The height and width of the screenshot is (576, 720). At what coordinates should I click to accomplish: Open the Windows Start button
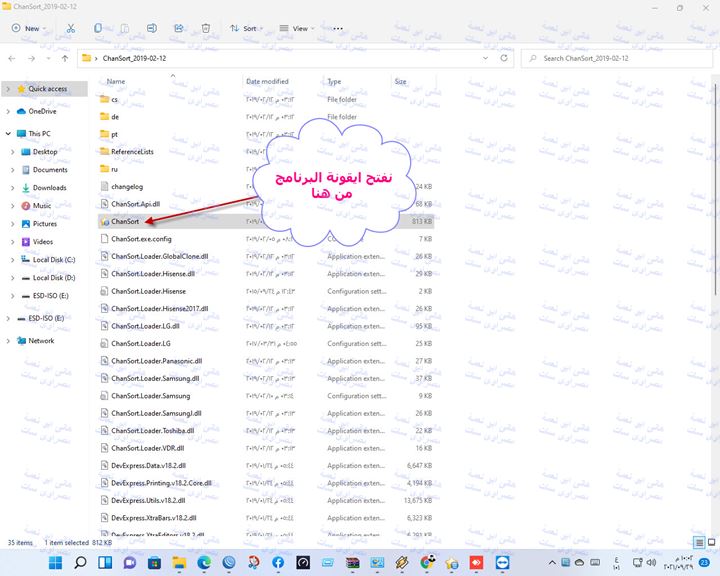[x=56, y=563]
